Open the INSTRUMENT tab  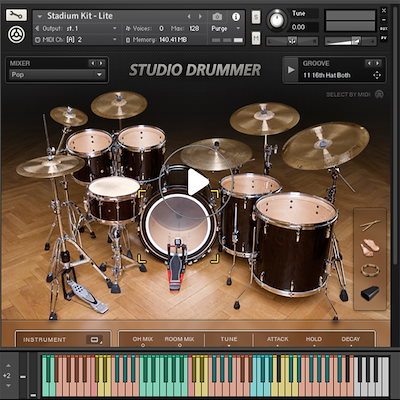[x=44, y=340]
